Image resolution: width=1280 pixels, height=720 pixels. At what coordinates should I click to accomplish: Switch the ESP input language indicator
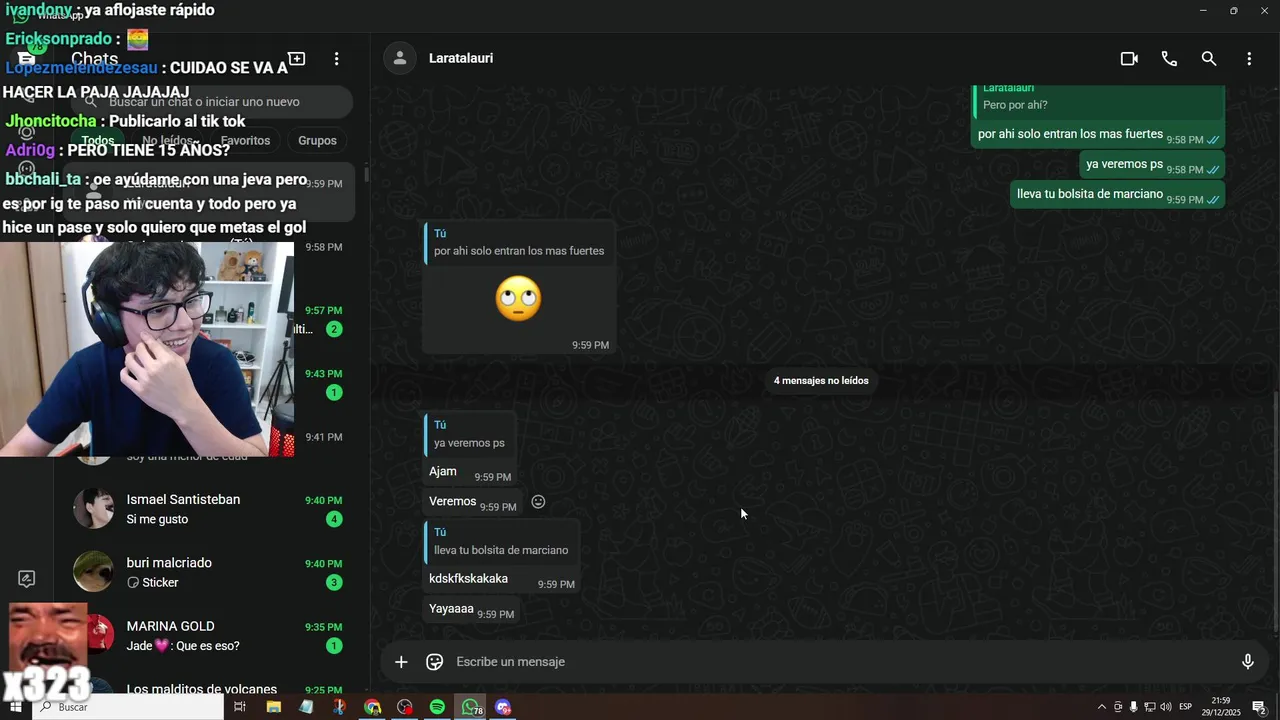1185,707
